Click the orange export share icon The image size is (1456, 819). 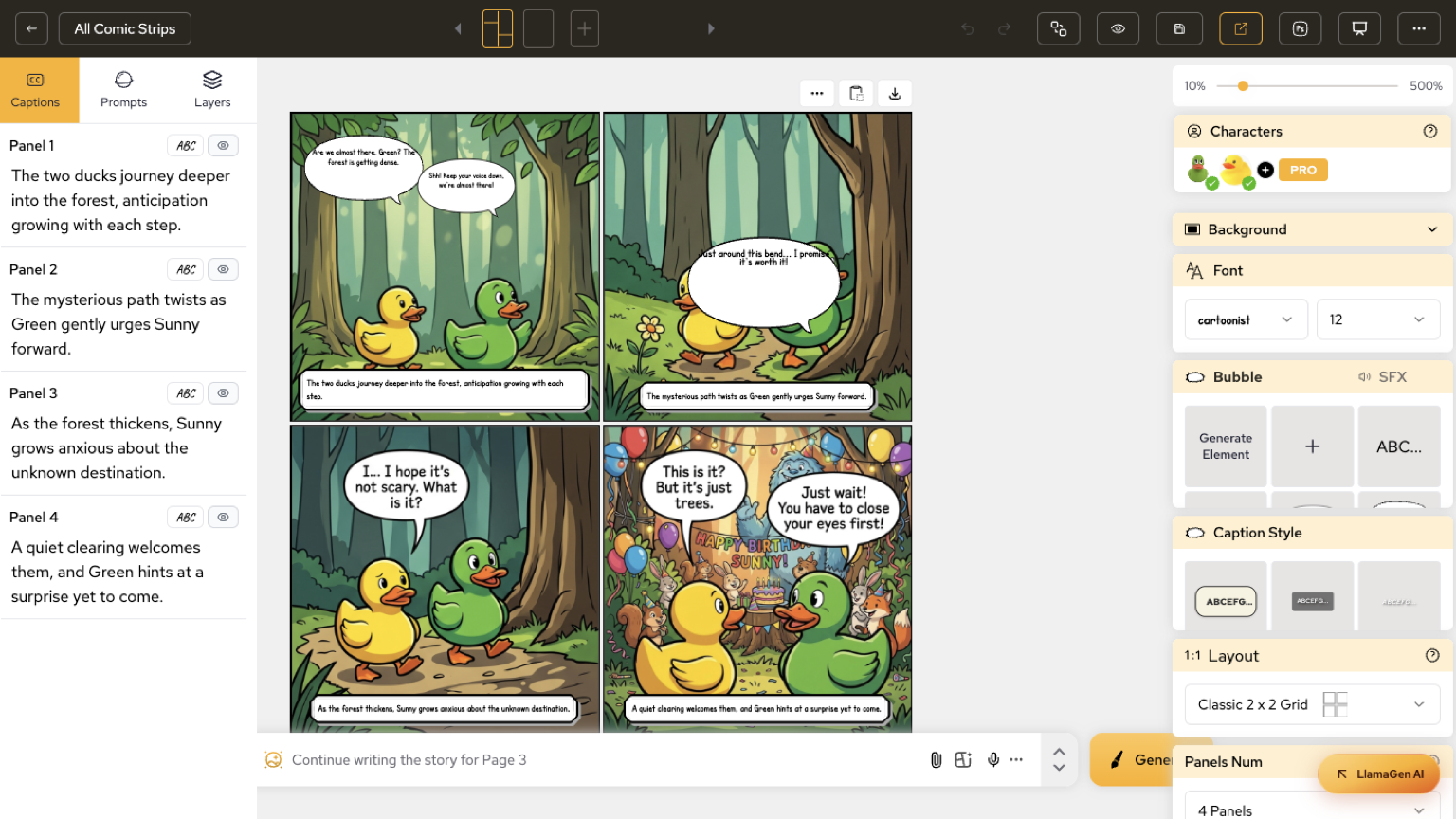(1240, 28)
